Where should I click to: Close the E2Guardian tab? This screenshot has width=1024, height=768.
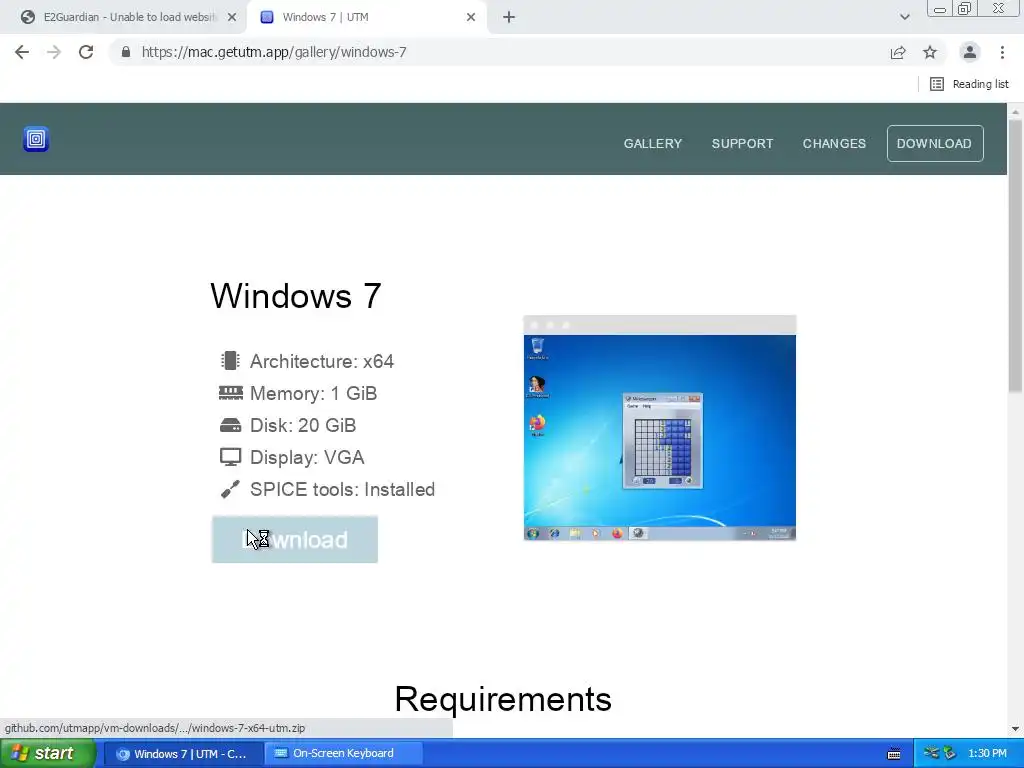(x=232, y=18)
